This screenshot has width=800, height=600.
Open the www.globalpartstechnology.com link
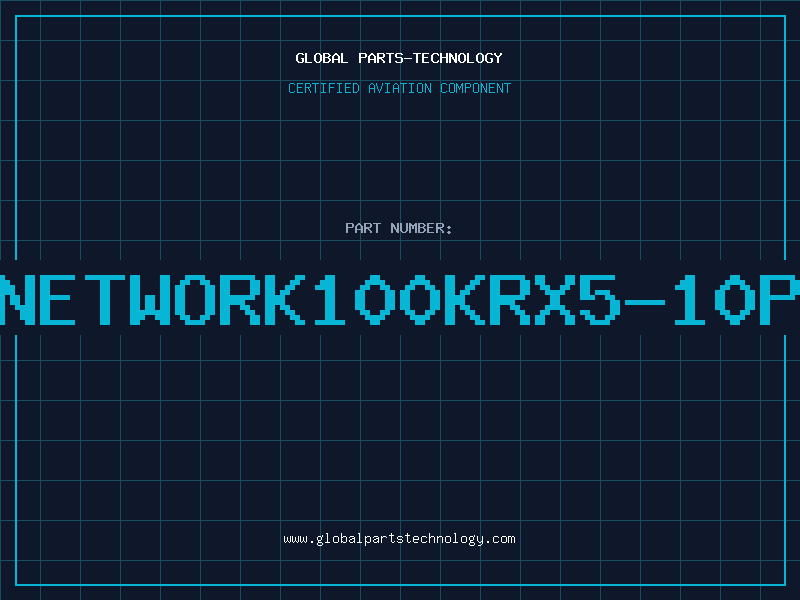click(x=399, y=539)
